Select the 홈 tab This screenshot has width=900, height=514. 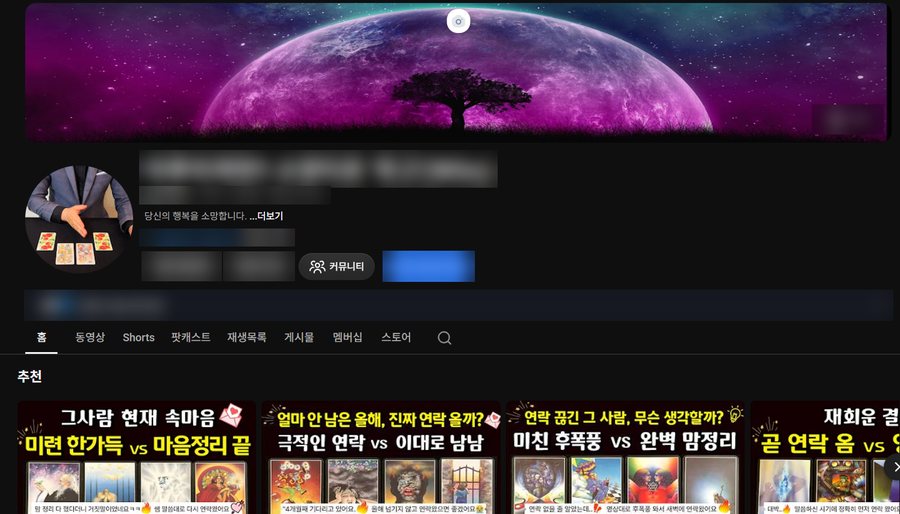tap(41, 337)
